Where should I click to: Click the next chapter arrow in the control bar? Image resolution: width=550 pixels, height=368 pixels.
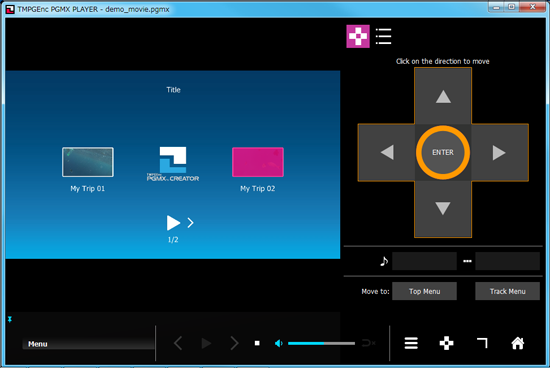pyautogui.click(x=234, y=343)
